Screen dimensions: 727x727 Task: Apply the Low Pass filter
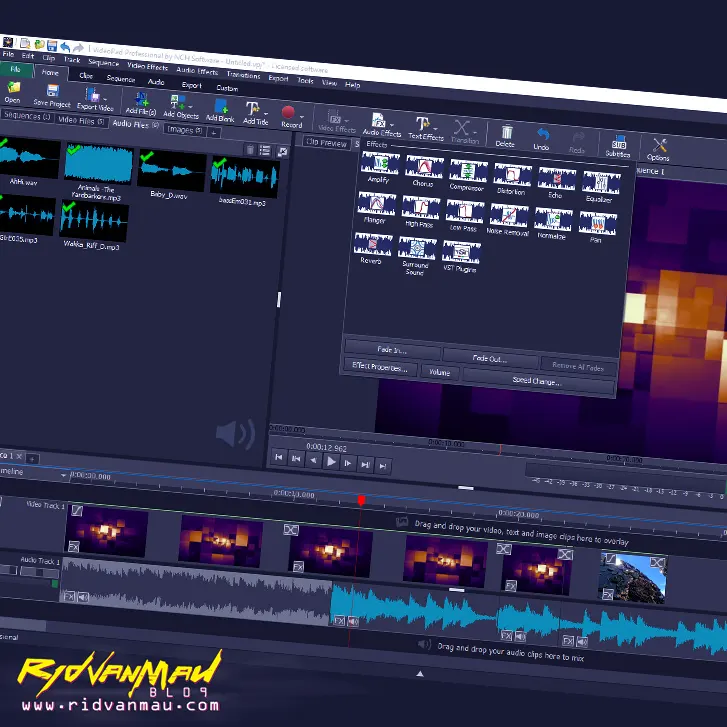click(x=464, y=216)
